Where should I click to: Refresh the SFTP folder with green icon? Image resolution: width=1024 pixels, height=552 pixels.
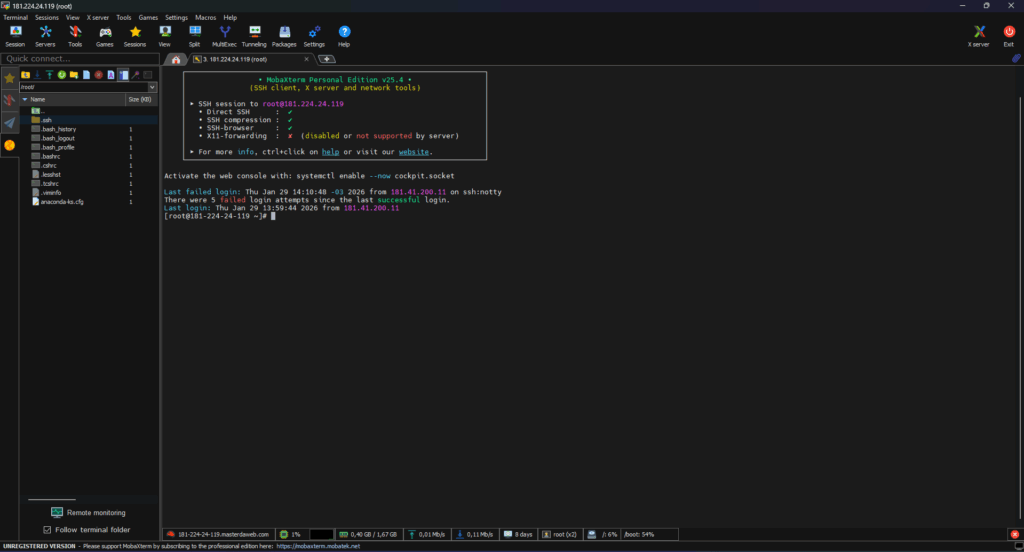(x=62, y=75)
